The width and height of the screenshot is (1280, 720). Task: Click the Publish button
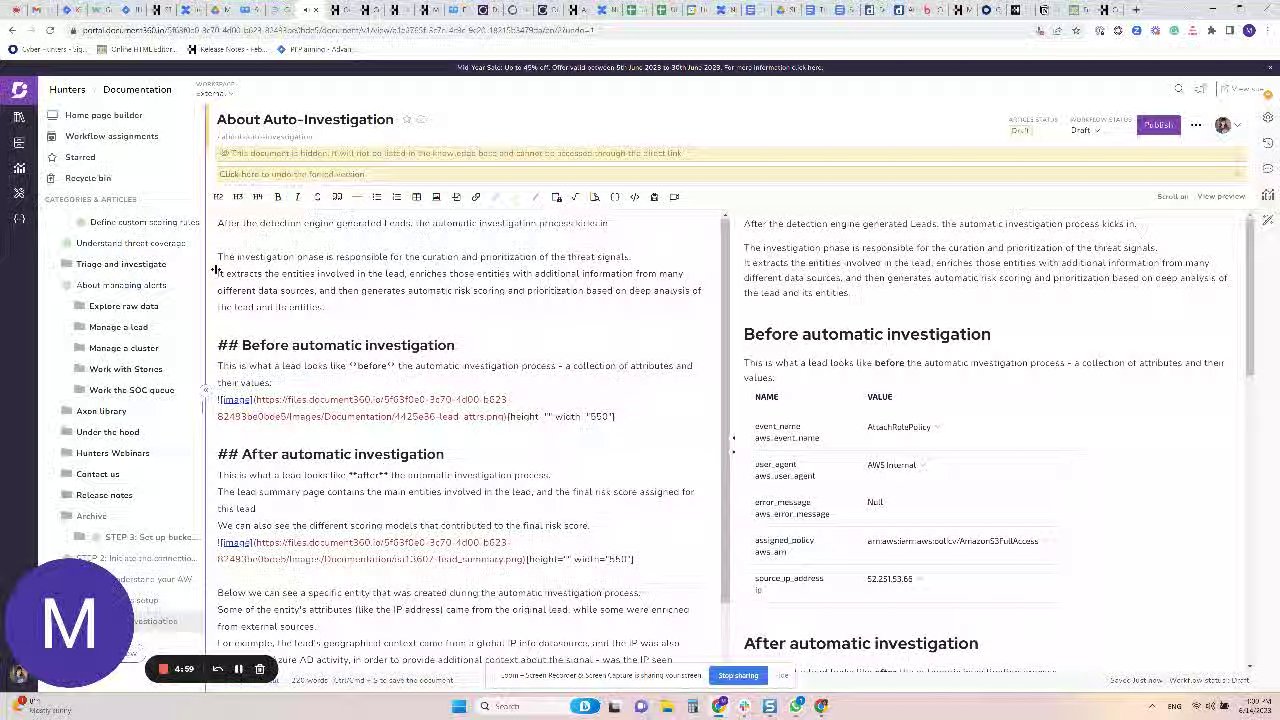1158,125
